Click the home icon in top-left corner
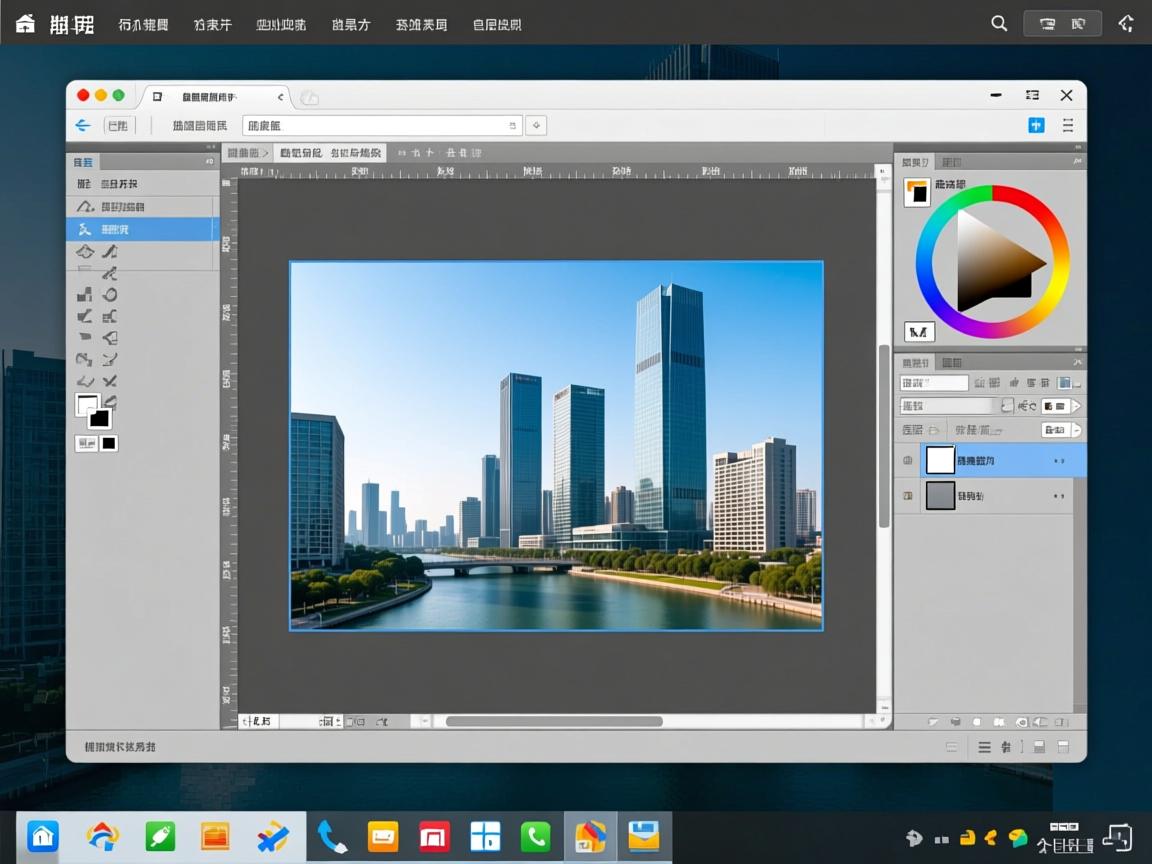This screenshot has height=864, width=1152. (25, 23)
